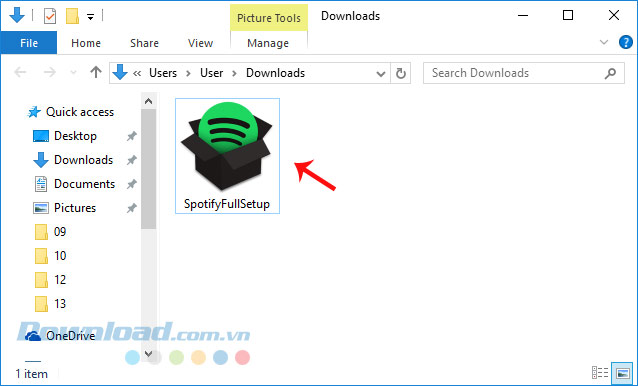Image resolution: width=638 pixels, height=386 pixels.
Task: Click Users in the address breadcrumb
Action: tap(163, 73)
